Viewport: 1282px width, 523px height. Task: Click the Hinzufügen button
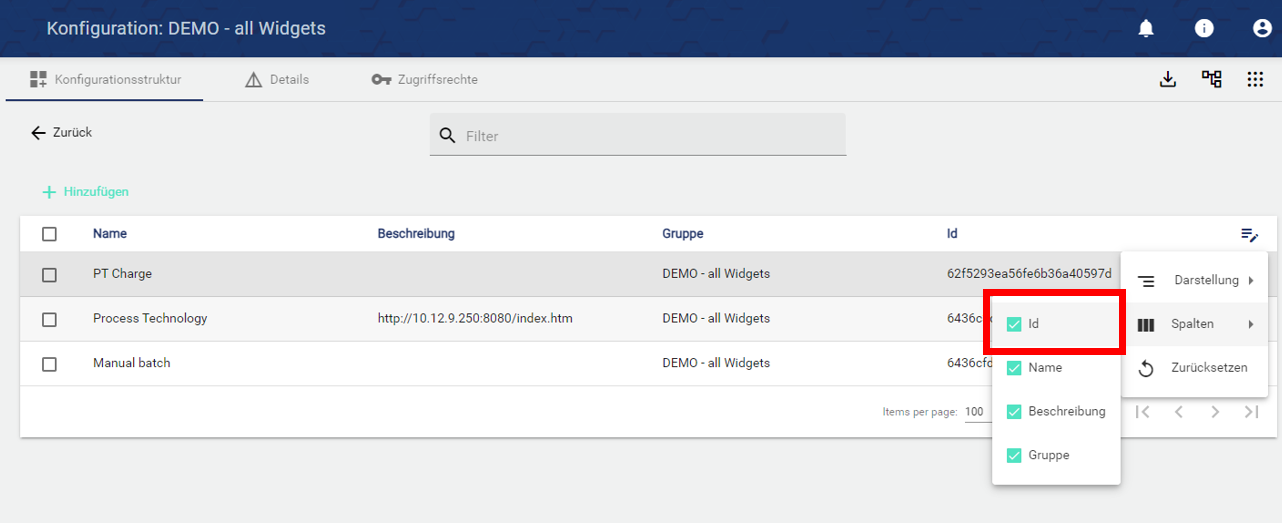86,192
